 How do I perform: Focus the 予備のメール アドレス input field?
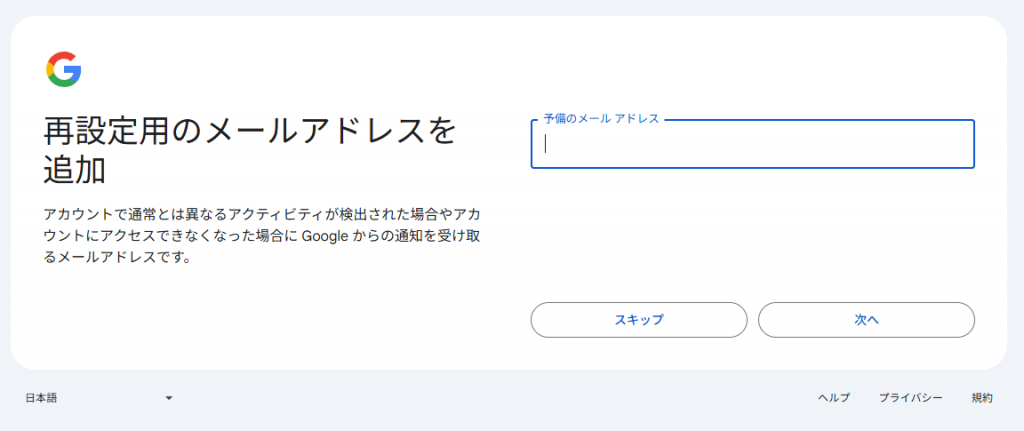(752, 145)
